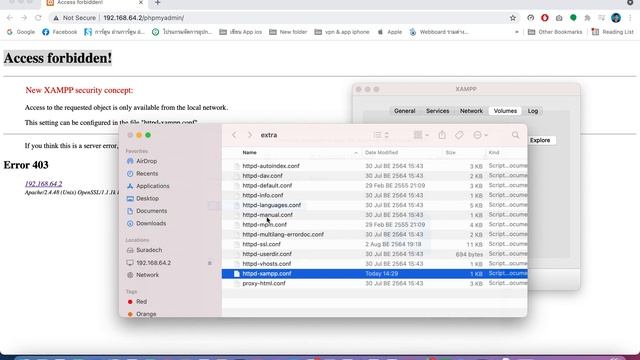Click the Finder share icon
640x360 pixels.
tap(442, 135)
